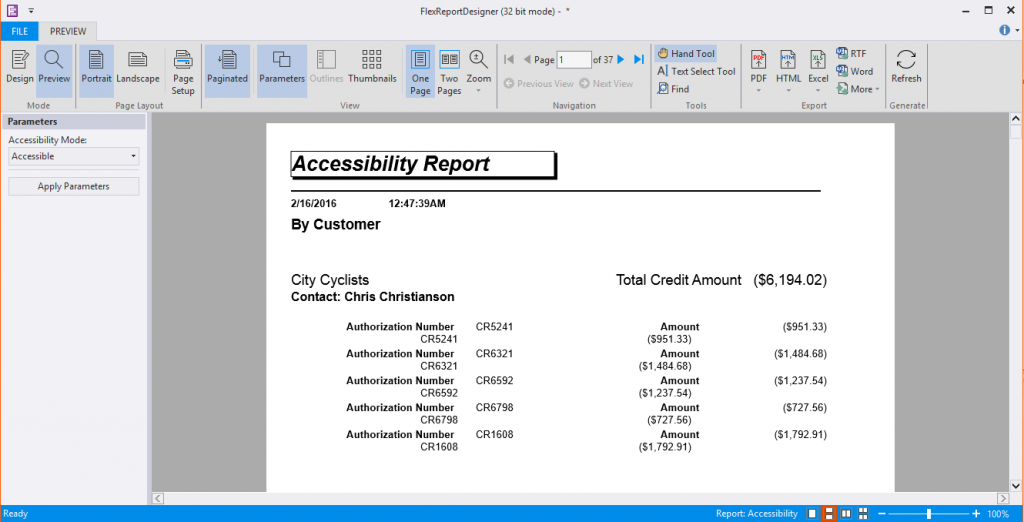Export report to PDF
The image size is (1024, 522).
pos(758,65)
